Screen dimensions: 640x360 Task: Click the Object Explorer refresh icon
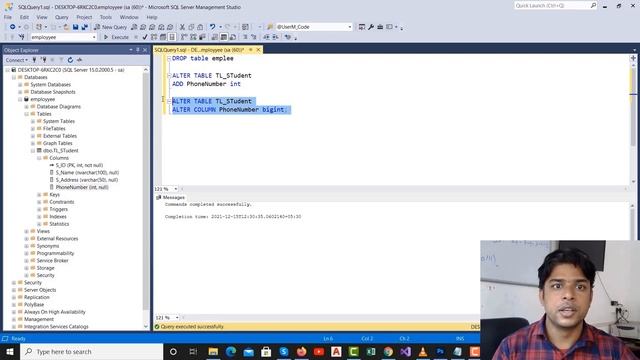pos(70,60)
